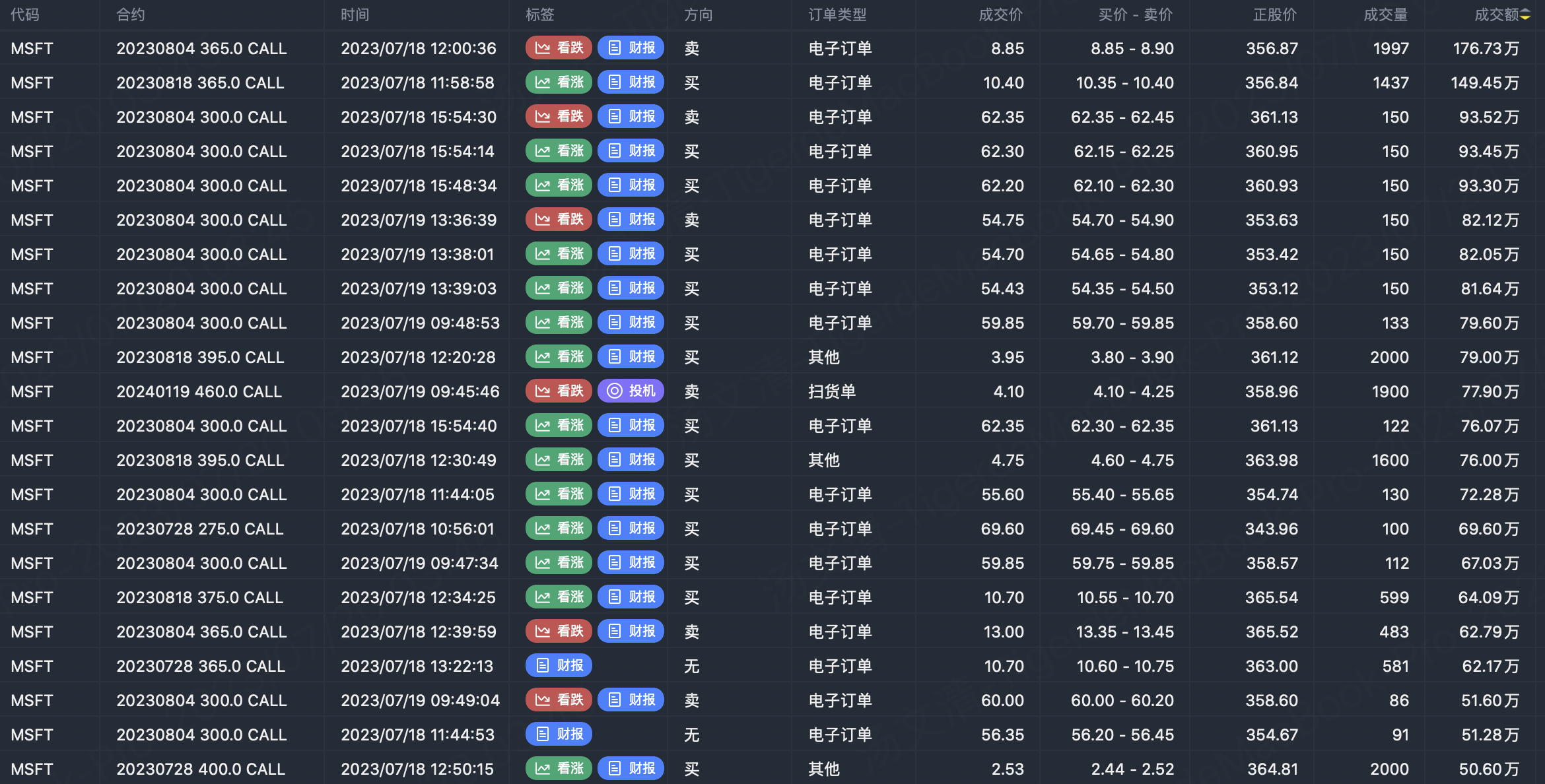Click the 看跌 tag in the 12:39:59 row

coord(559,631)
